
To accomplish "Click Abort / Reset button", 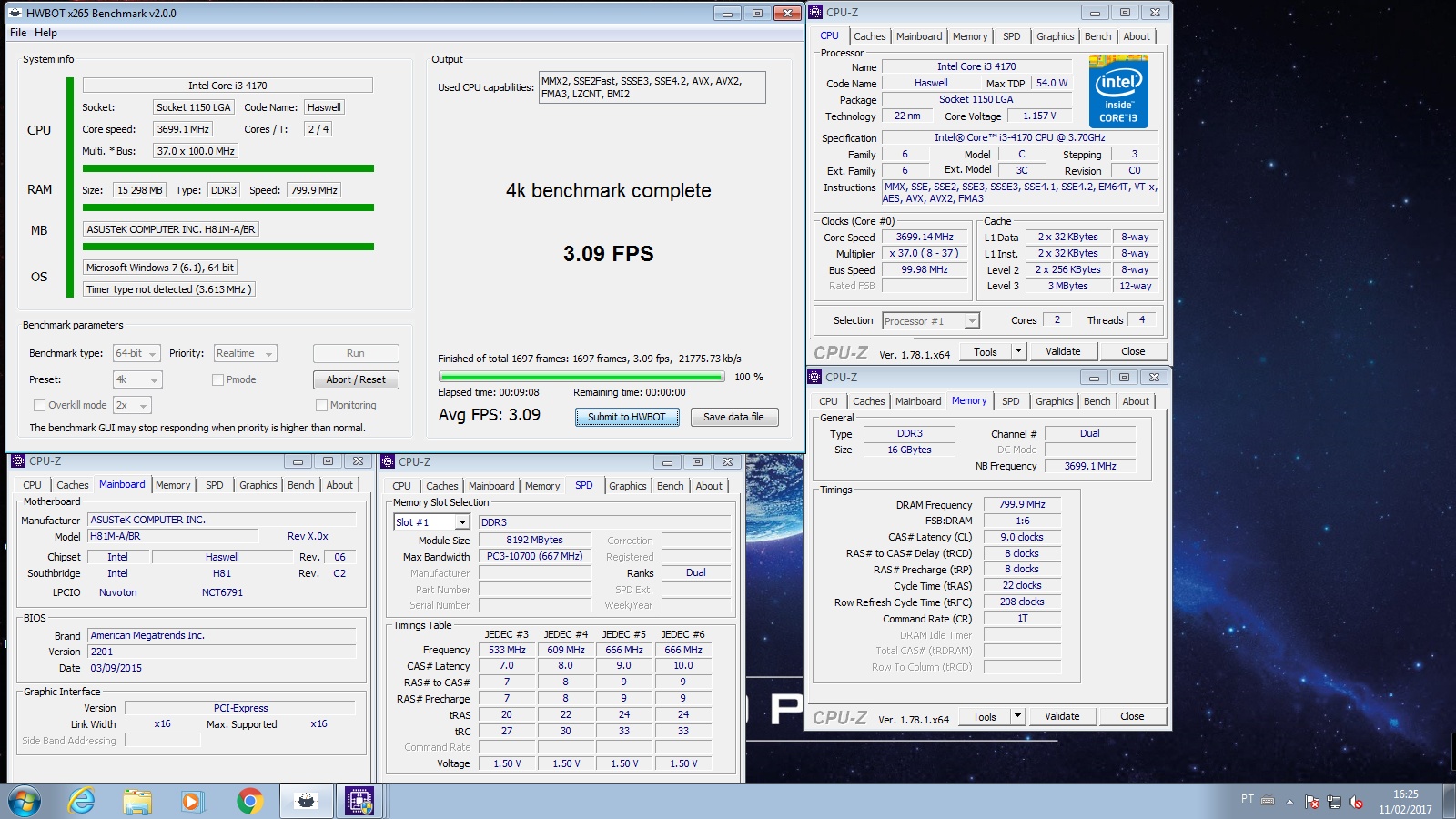I will (x=356, y=379).
